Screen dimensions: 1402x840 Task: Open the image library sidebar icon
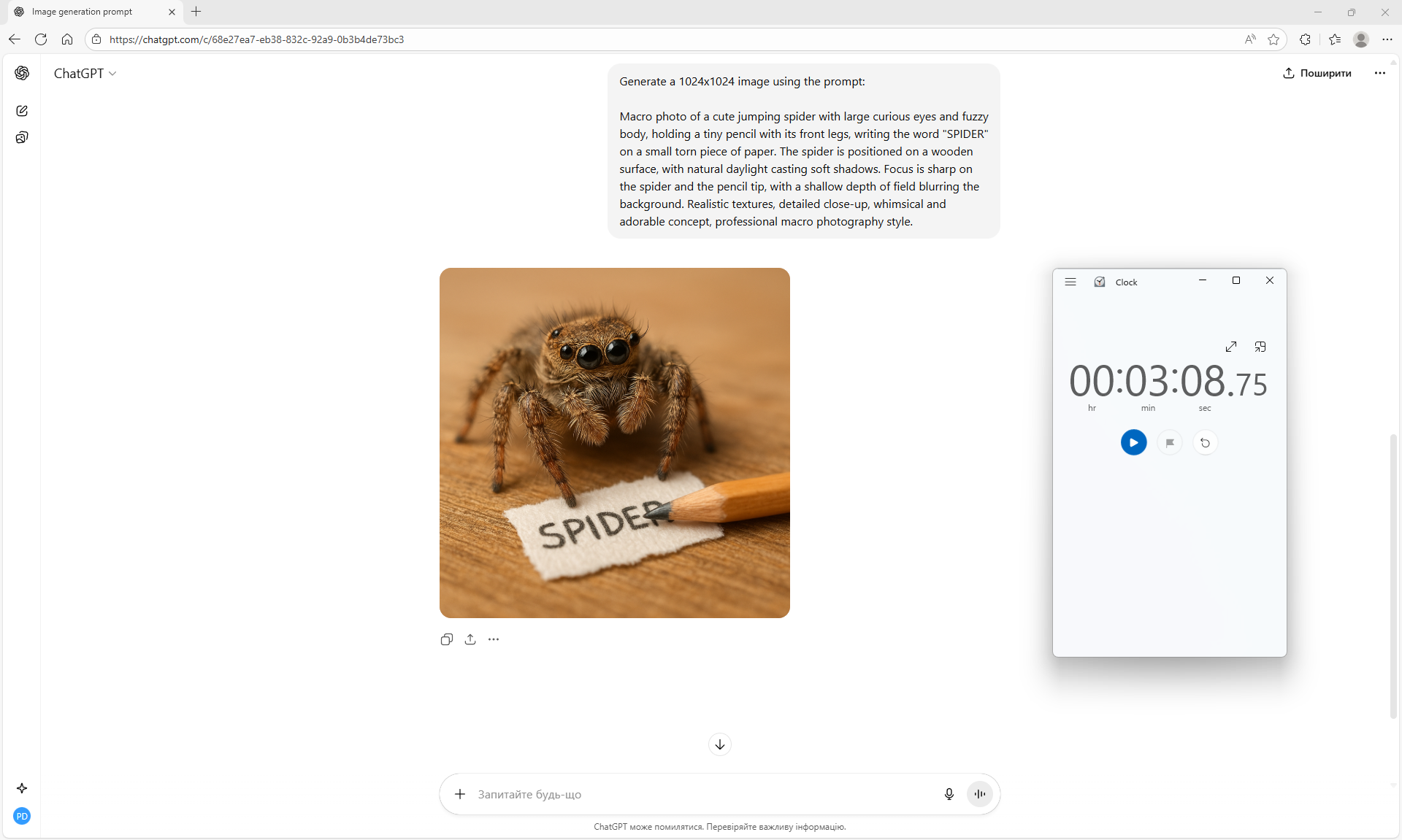(22, 138)
